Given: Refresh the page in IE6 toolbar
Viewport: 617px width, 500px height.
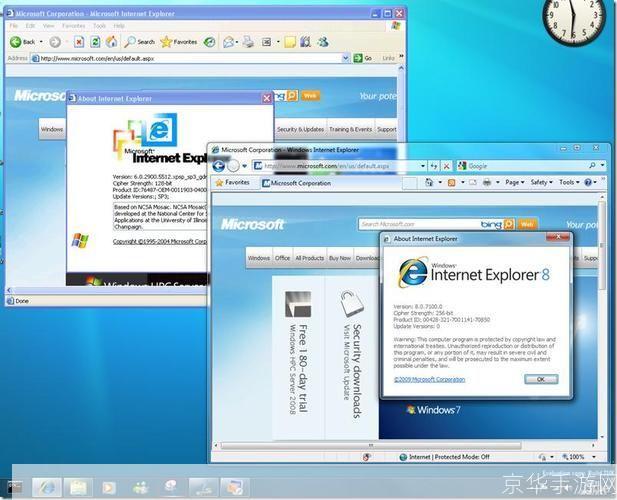Looking at the screenshot, I should (95, 42).
